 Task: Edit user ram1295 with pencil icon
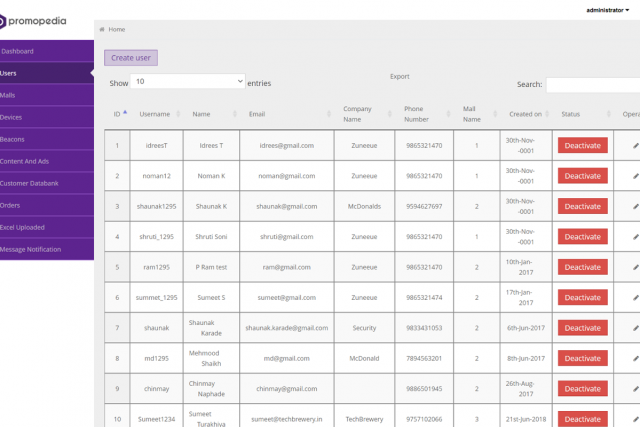[636, 267]
